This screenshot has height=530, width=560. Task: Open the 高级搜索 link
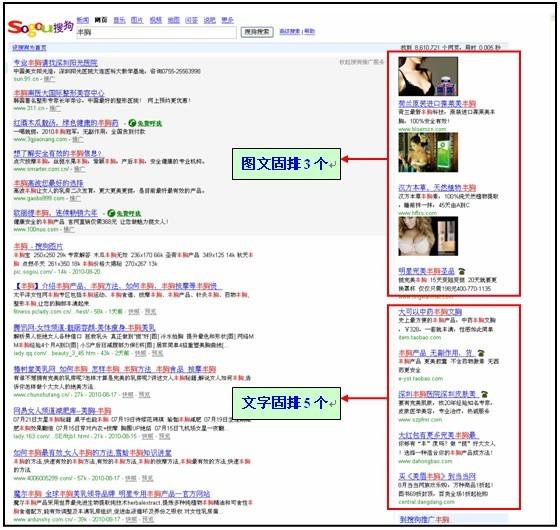point(290,31)
